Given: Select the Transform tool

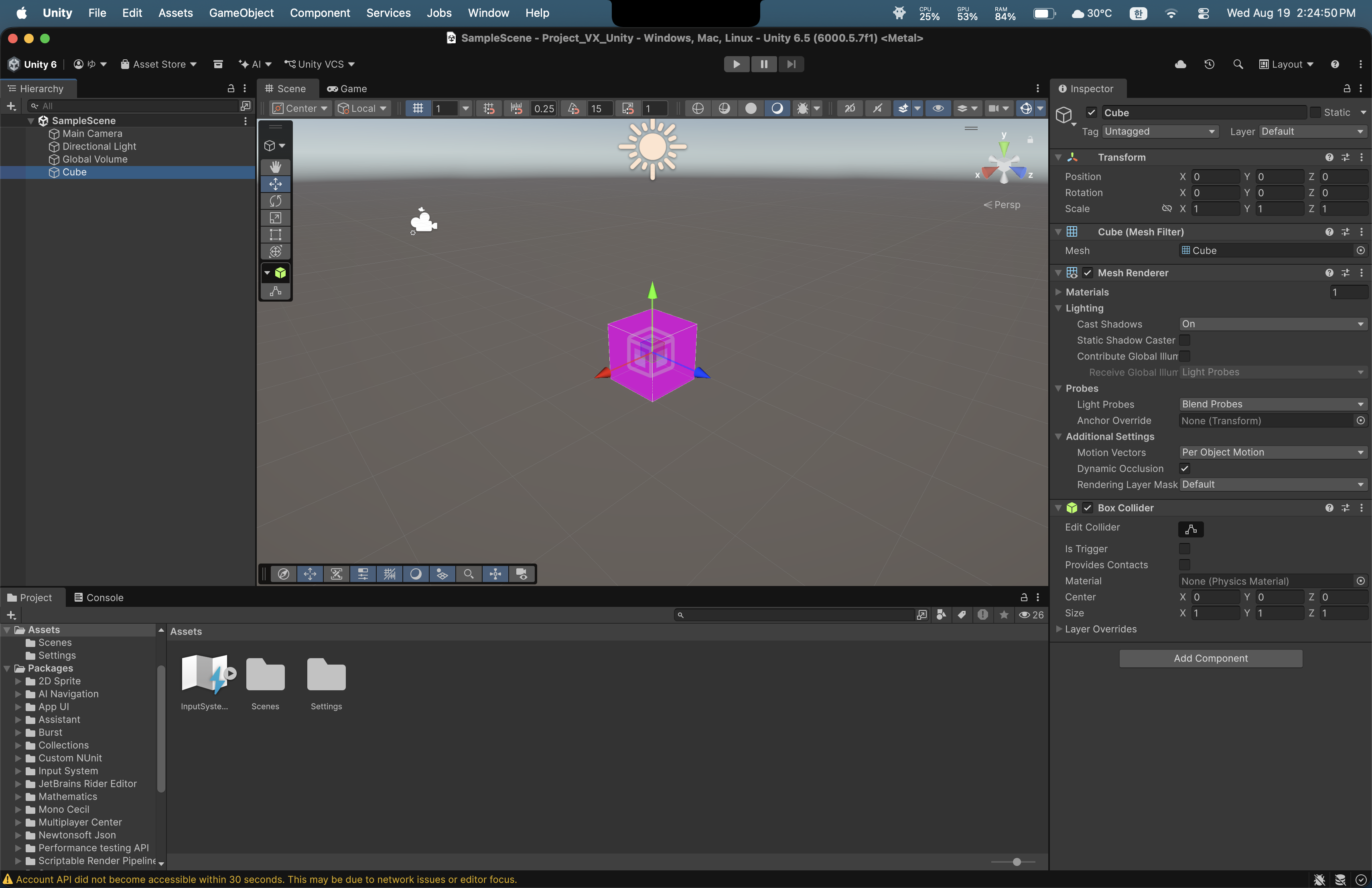Looking at the screenshot, I should (x=276, y=251).
